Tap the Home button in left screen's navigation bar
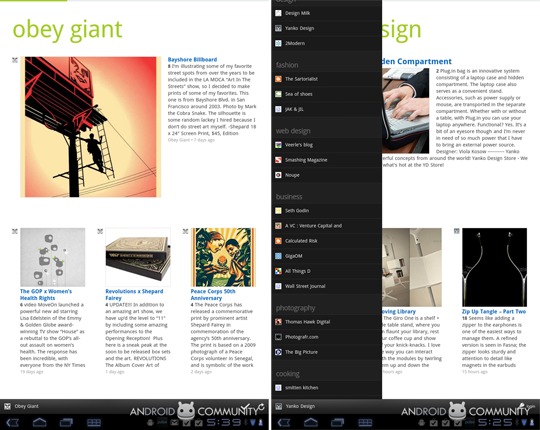The width and height of the screenshot is (540, 430). [40, 422]
